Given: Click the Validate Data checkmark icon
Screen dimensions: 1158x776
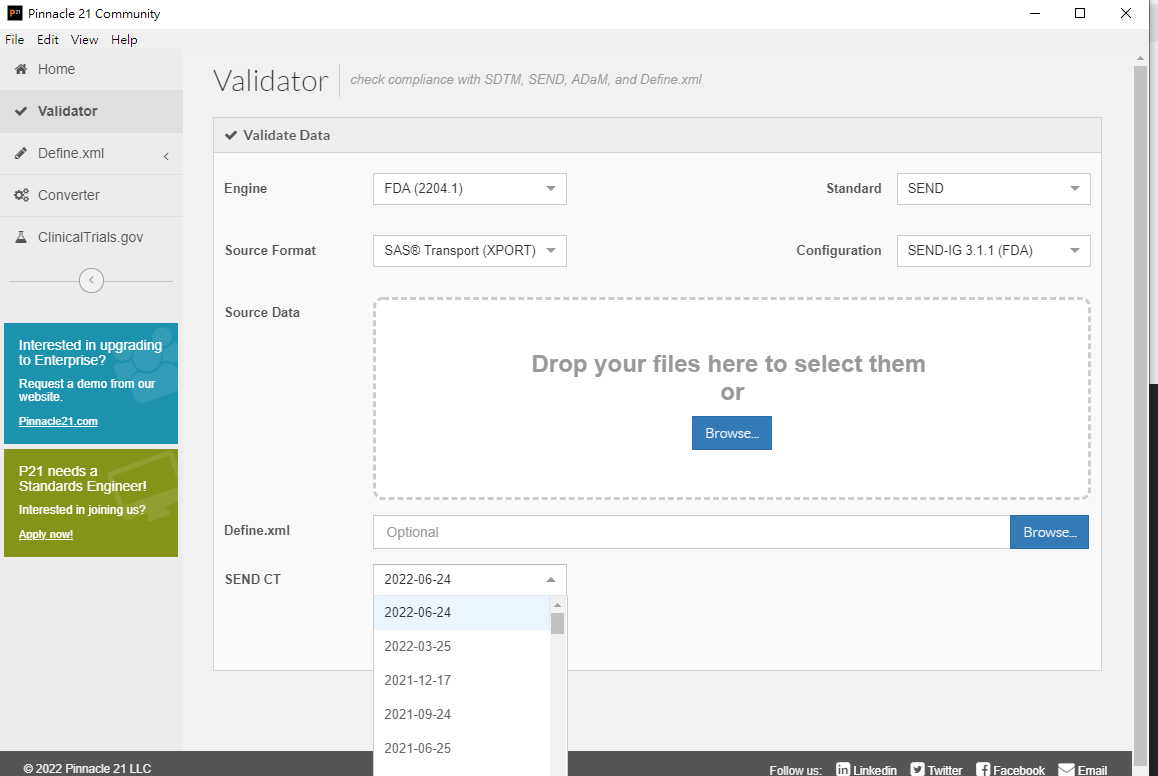Looking at the screenshot, I should tap(231, 135).
